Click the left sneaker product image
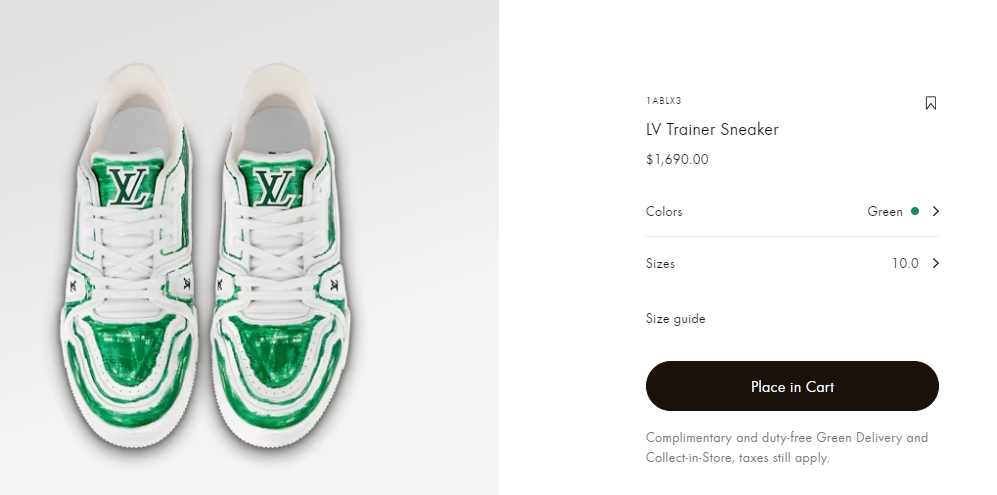This screenshot has width=997, height=495. [x=130, y=270]
